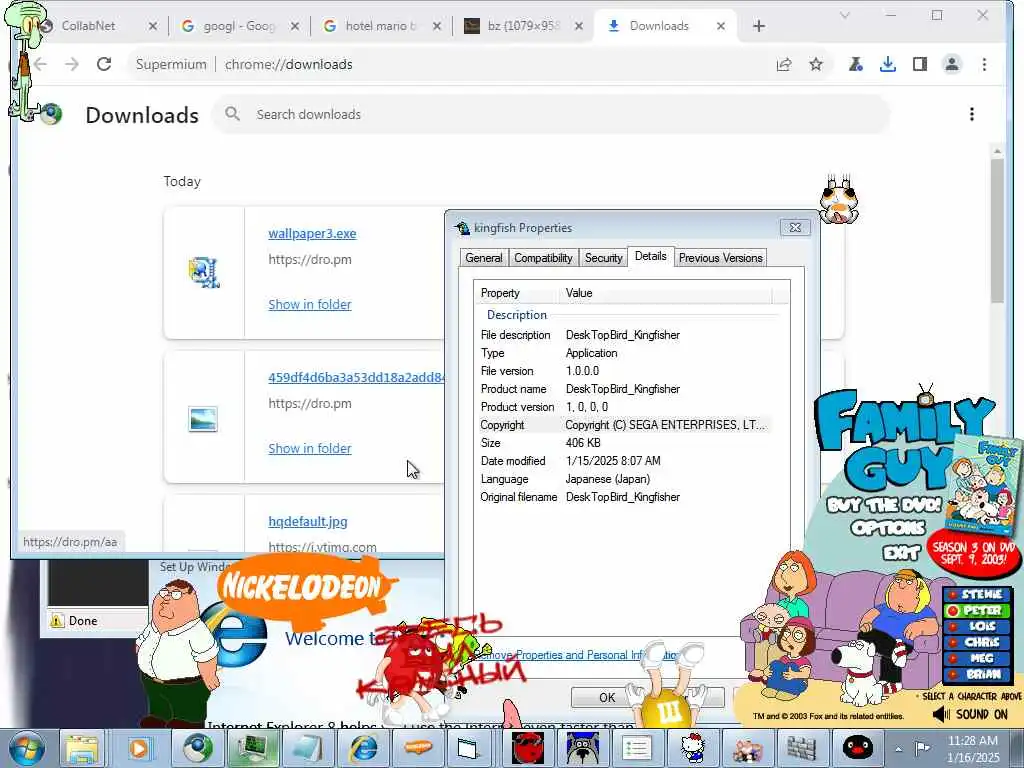The image size is (1024, 768).
Task: Show wallpaper3.exe in folder
Action: coord(310,304)
